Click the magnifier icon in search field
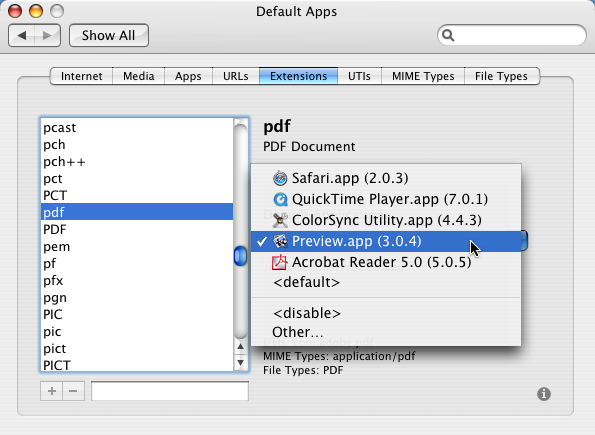This screenshot has width=595, height=435. tap(448, 35)
